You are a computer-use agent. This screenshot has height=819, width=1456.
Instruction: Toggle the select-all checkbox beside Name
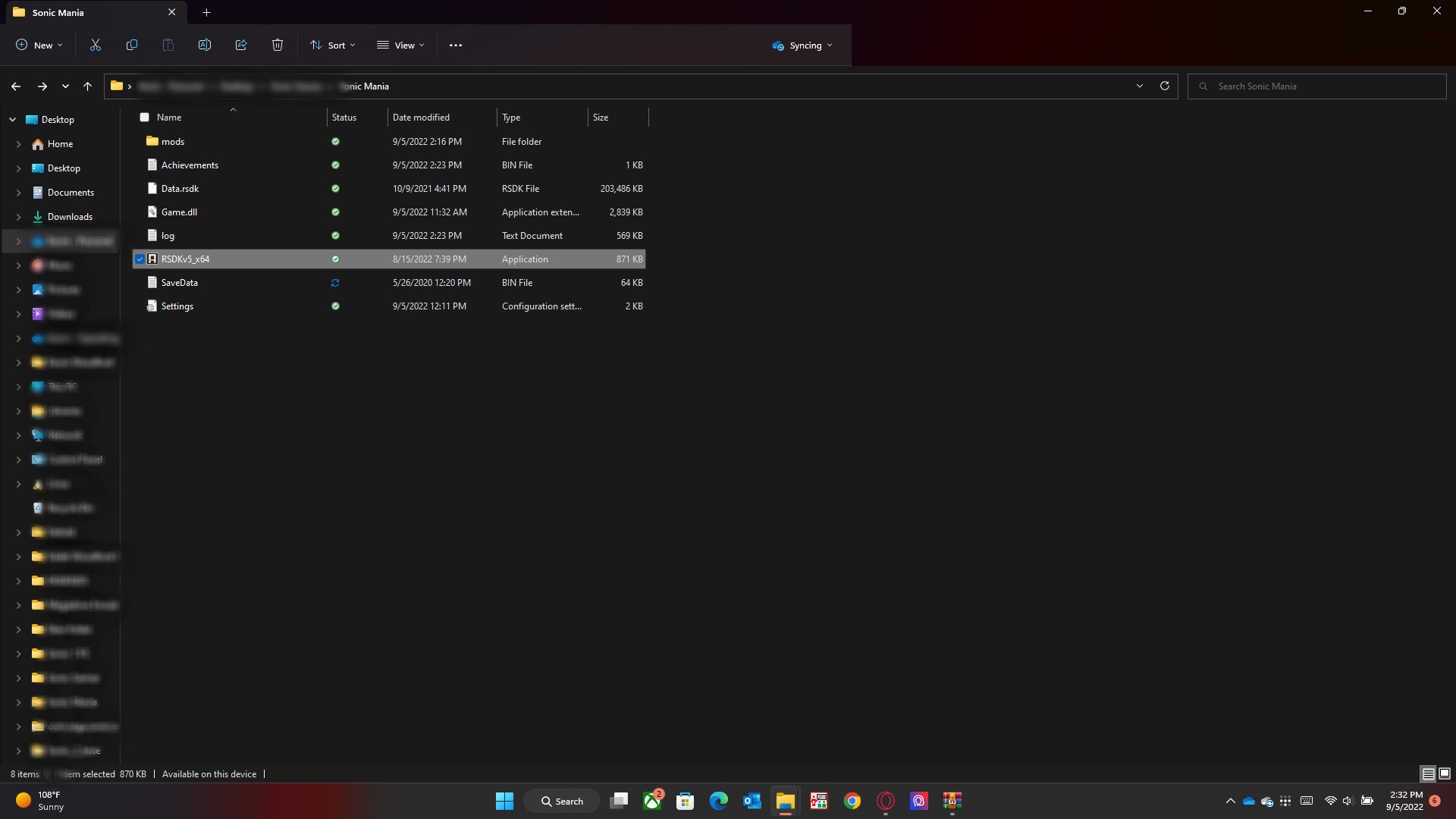click(x=144, y=118)
